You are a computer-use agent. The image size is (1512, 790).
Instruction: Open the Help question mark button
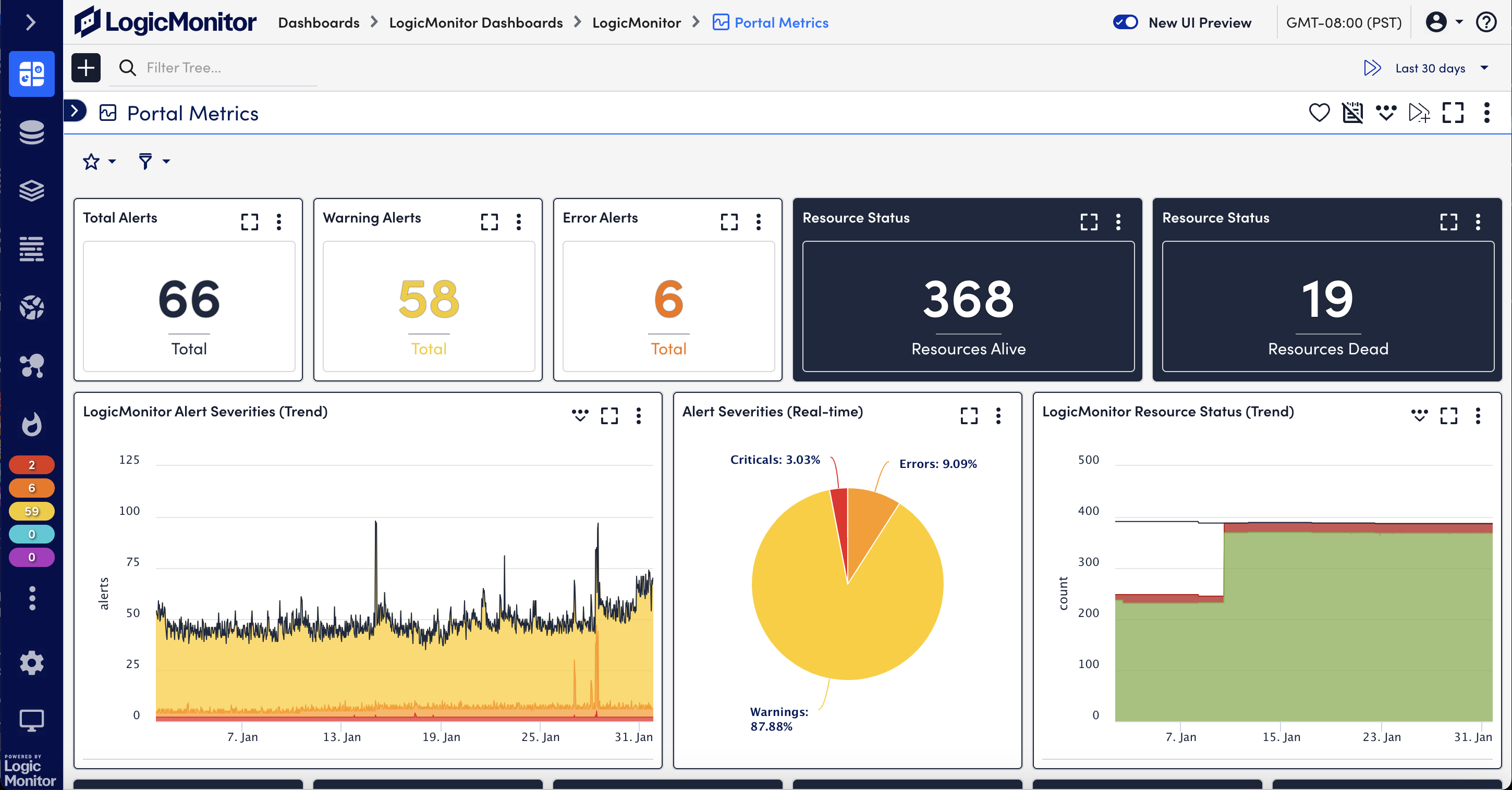1485,22
